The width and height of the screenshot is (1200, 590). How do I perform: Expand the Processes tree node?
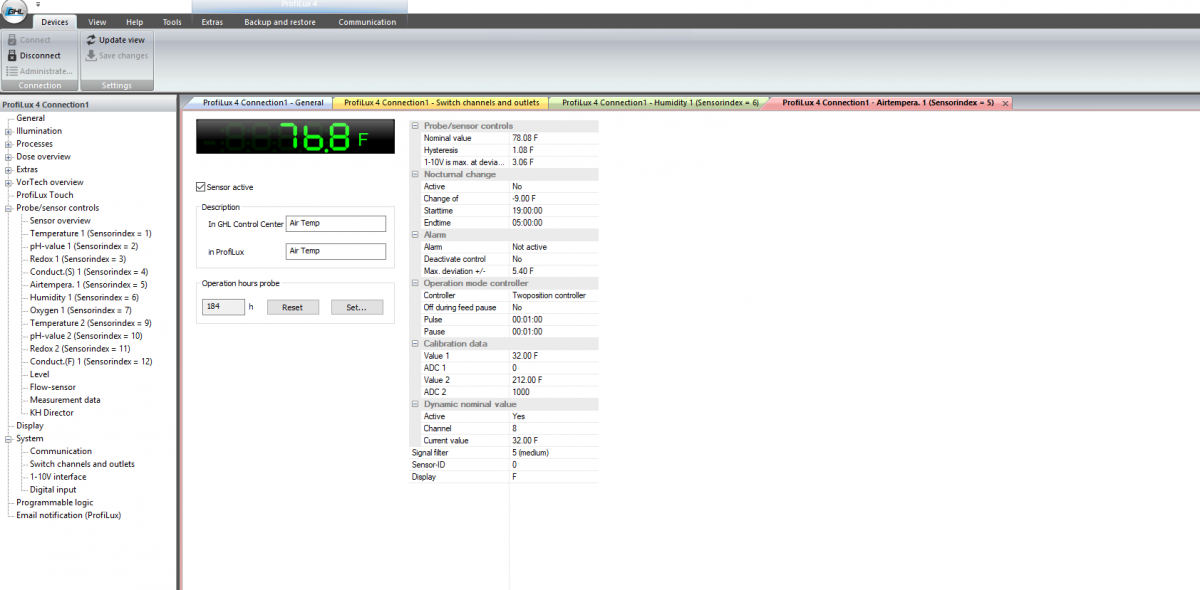coord(8,144)
